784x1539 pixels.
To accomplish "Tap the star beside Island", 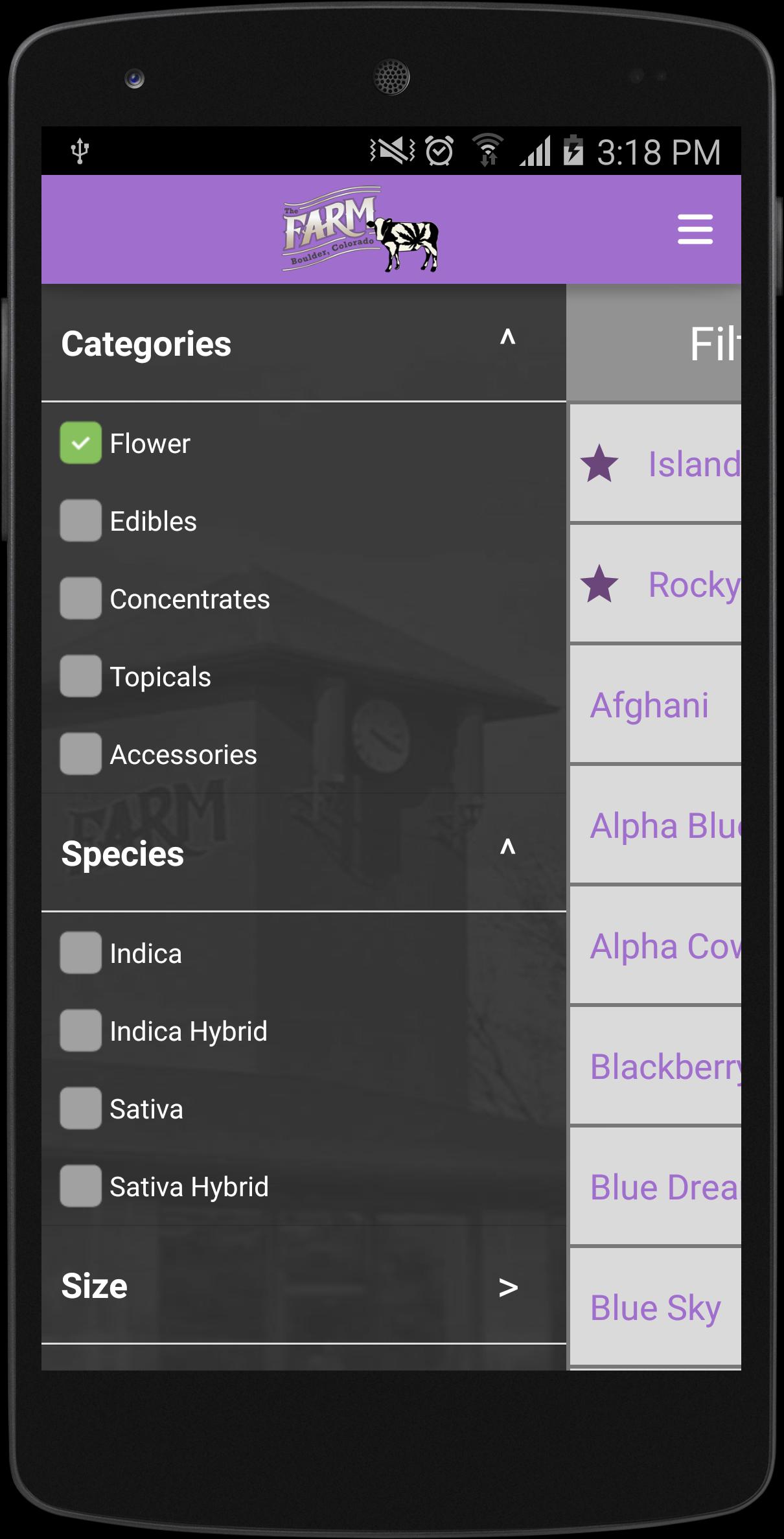I will 599,464.
